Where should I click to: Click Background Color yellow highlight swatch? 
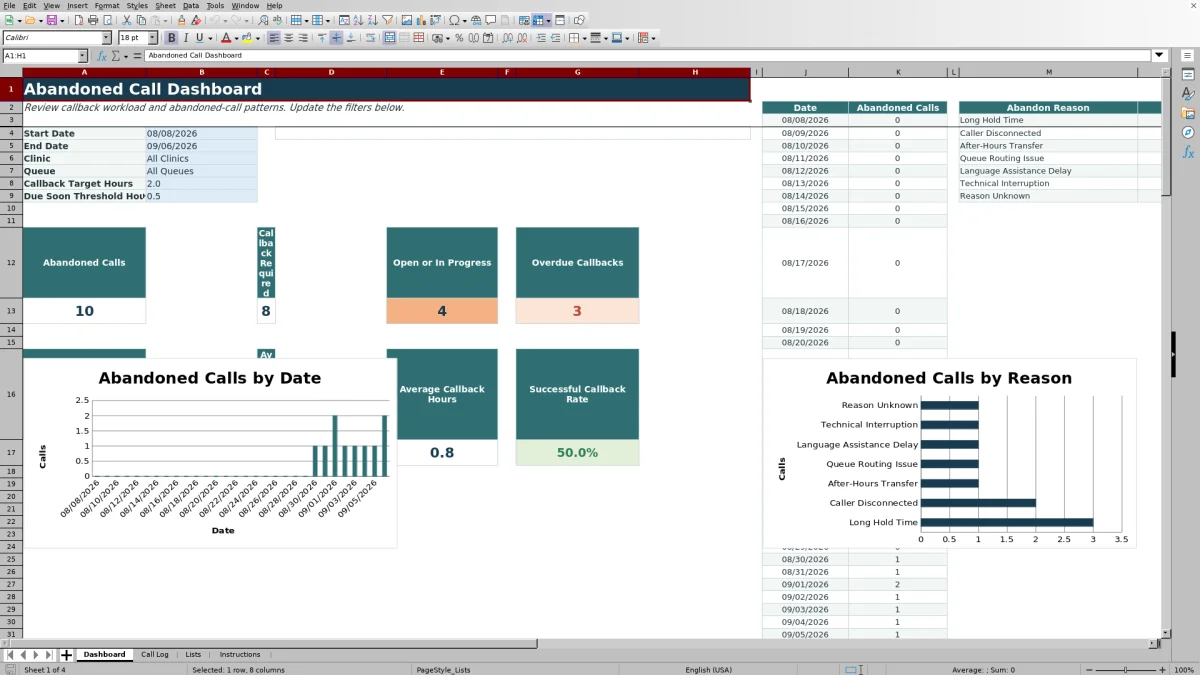(x=247, y=38)
